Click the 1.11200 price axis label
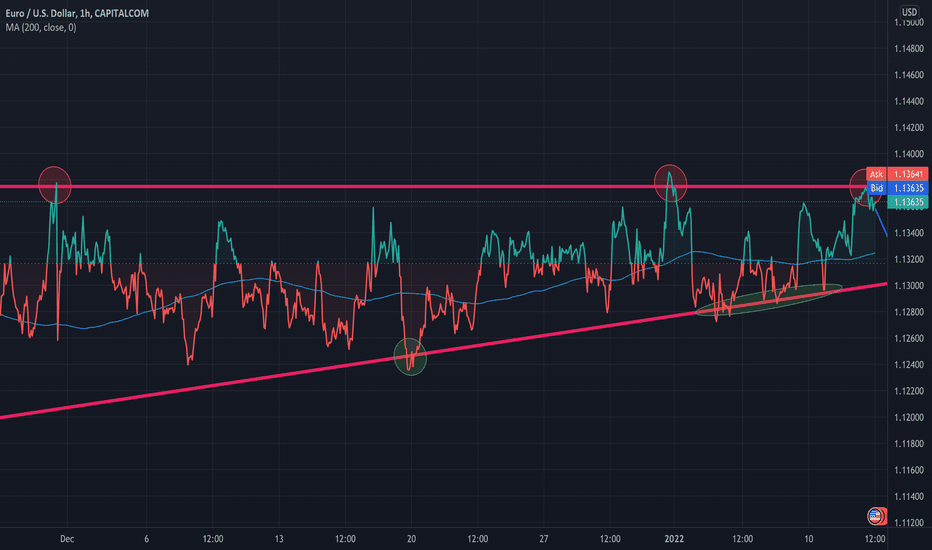The height and width of the screenshot is (550, 932). pos(909,523)
